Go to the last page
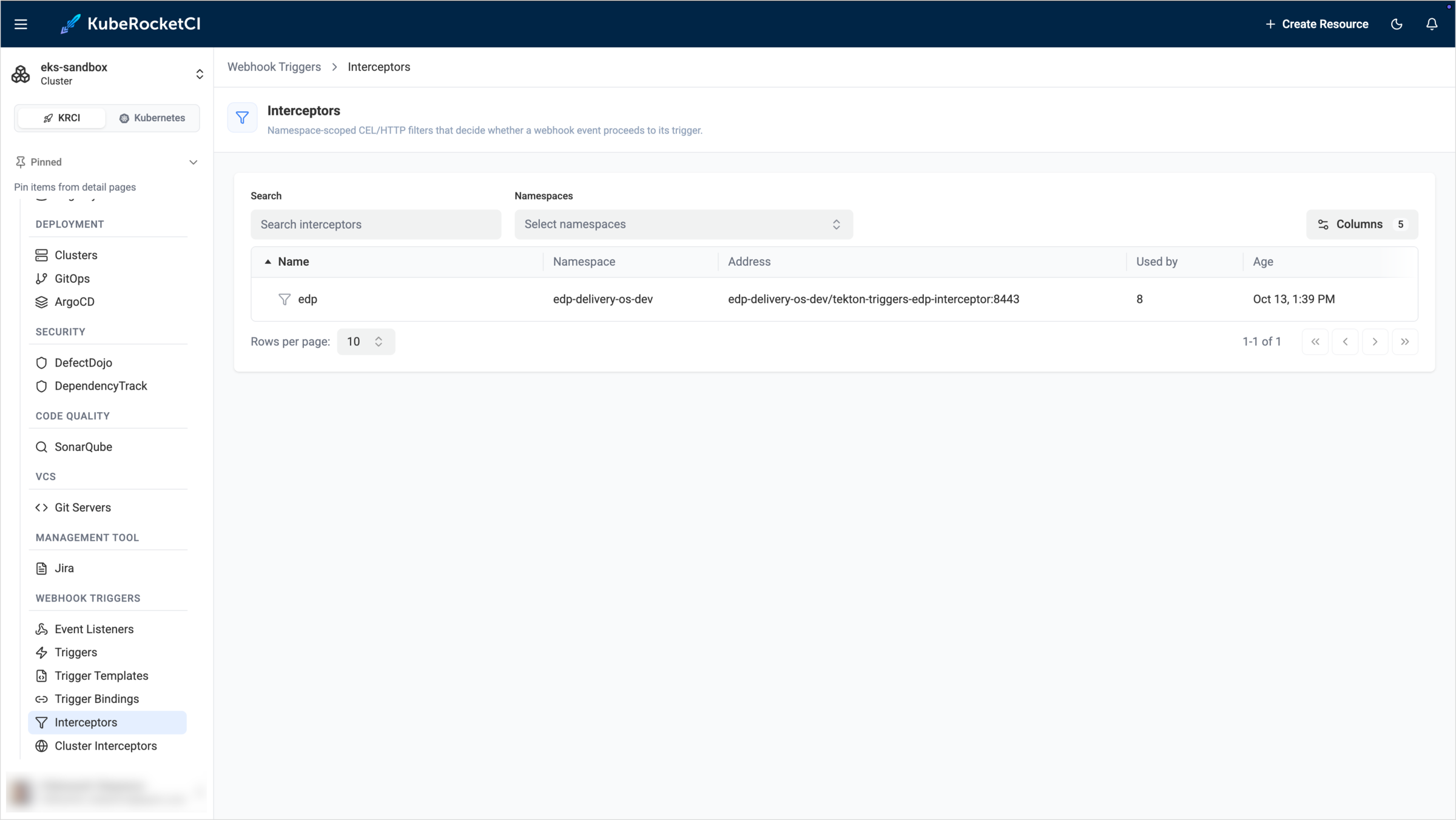1456x820 pixels. tap(1405, 342)
